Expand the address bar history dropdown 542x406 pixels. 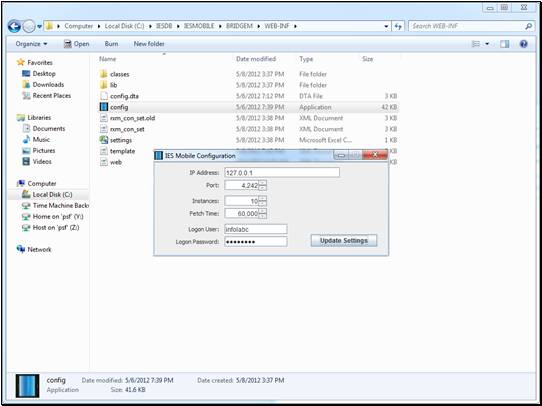(x=386, y=26)
